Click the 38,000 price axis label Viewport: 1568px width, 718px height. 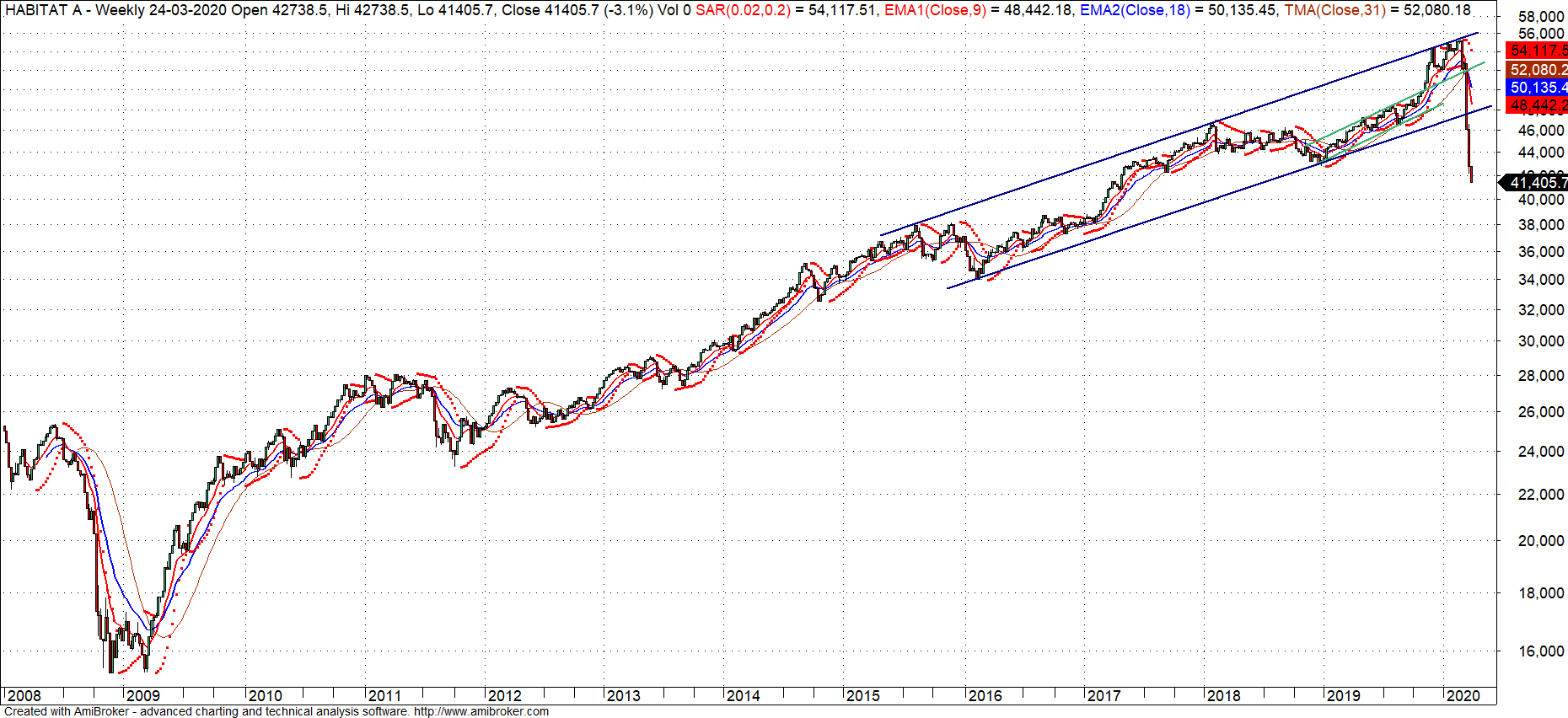point(1541,225)
